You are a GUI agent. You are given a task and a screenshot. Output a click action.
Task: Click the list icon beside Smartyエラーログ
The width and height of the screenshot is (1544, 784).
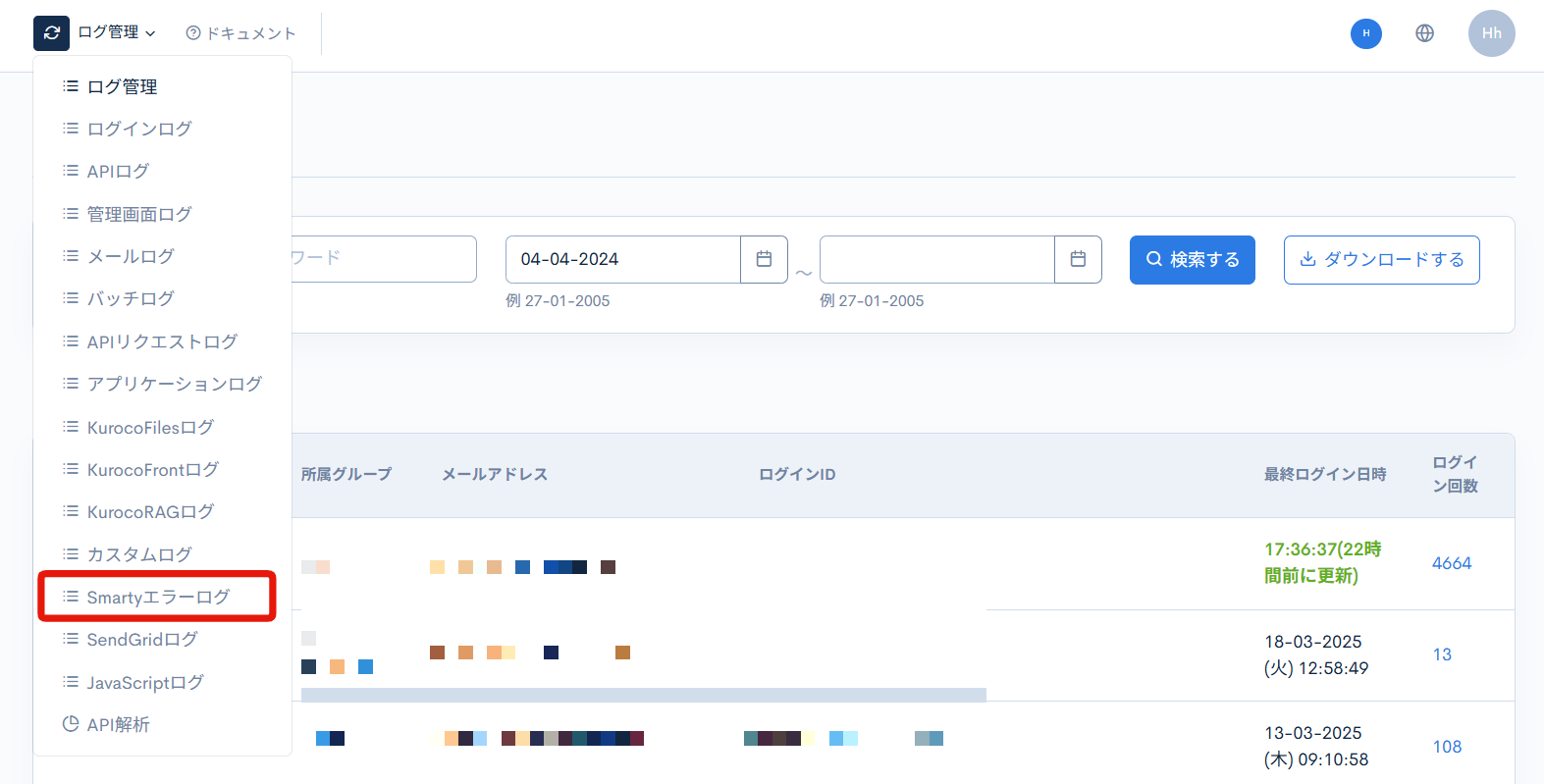pos(71,597)
